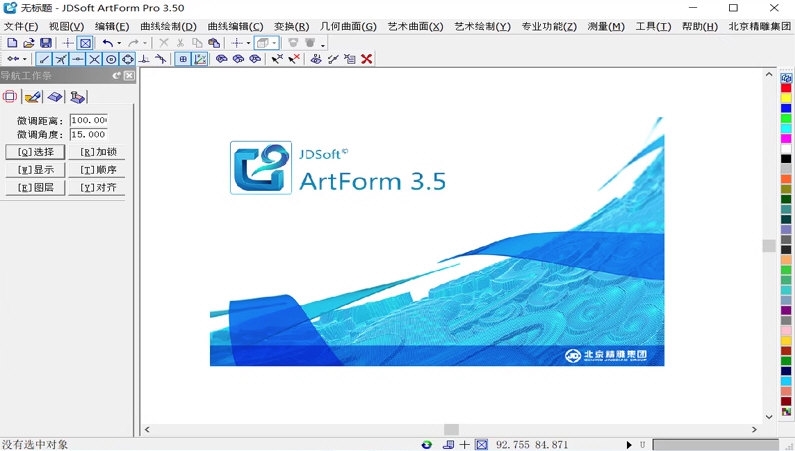Click the [R]加锁 button
The height and width of the screenshot is (451, 795).
(x=98, y=152)
